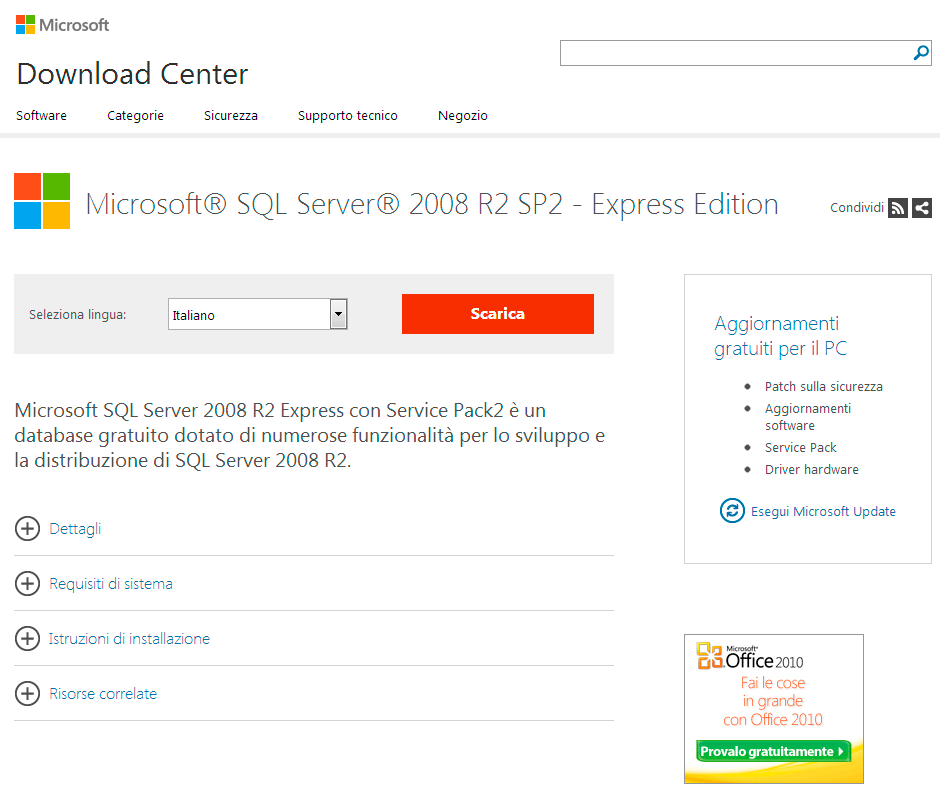Click the Provalo gratuitamente button
This screenshot has width=940, height=804.
(x=773, y=751)
